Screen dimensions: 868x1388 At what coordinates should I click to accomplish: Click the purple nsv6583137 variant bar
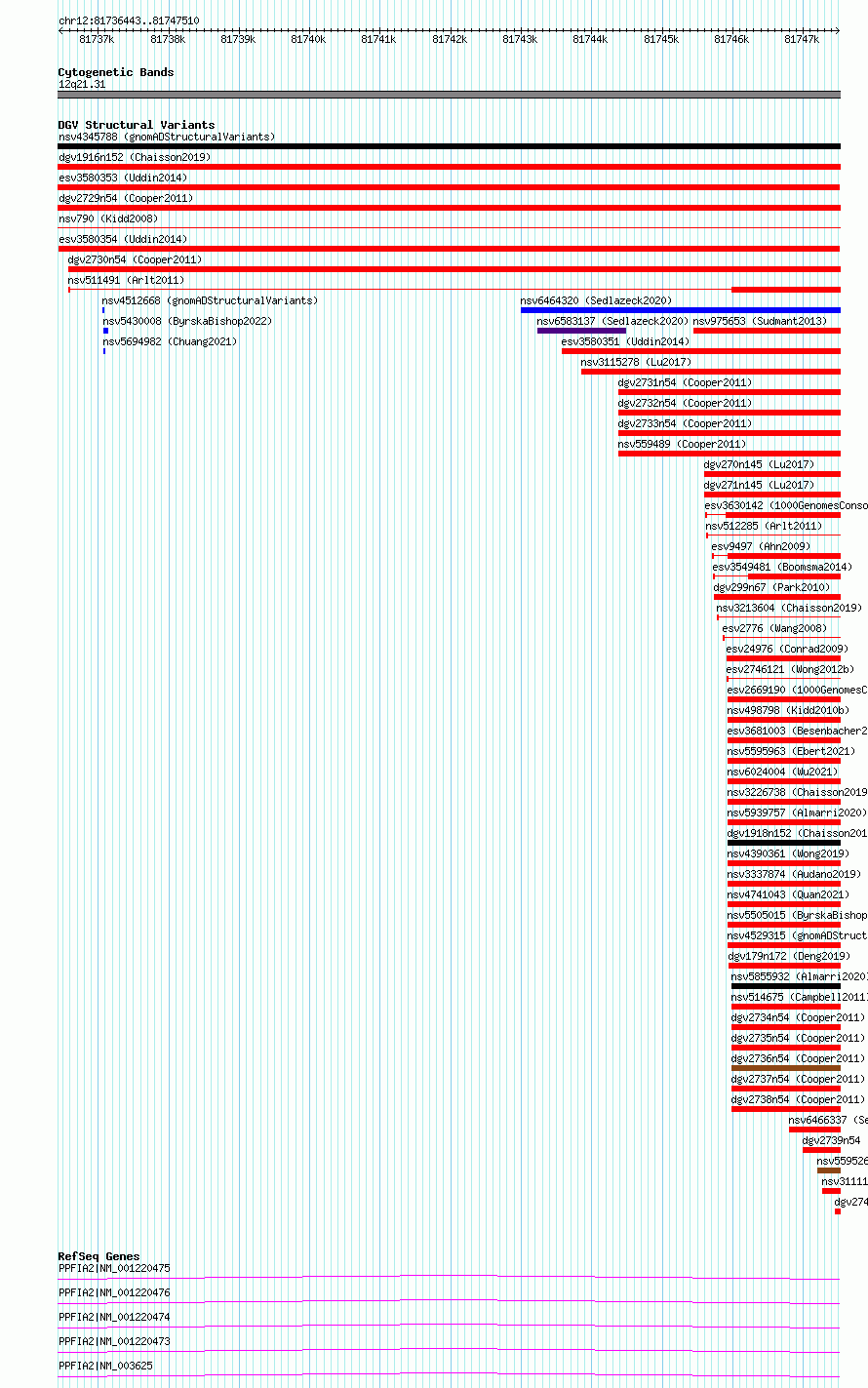(581, 331)
